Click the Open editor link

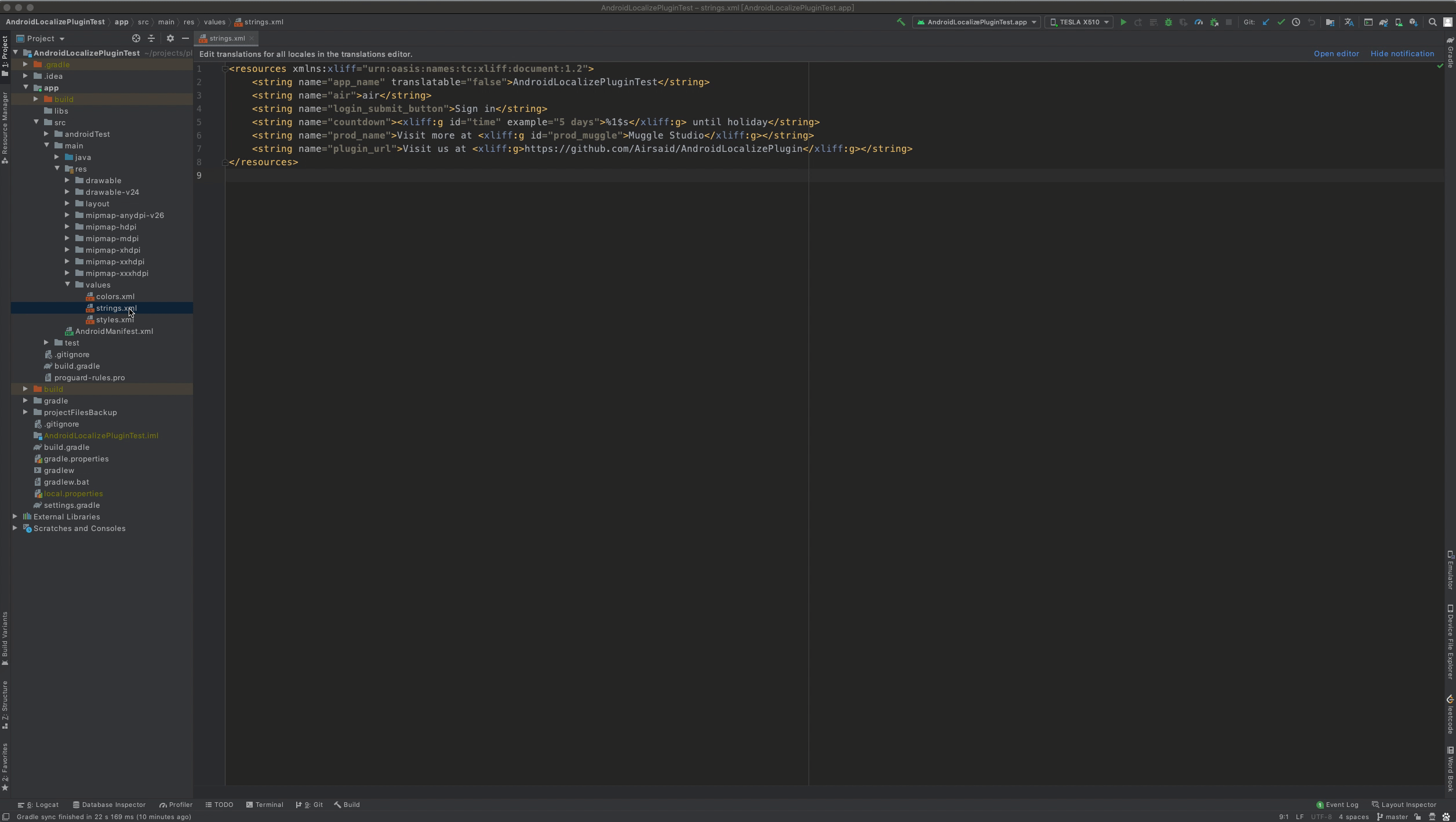[1336, 53]
